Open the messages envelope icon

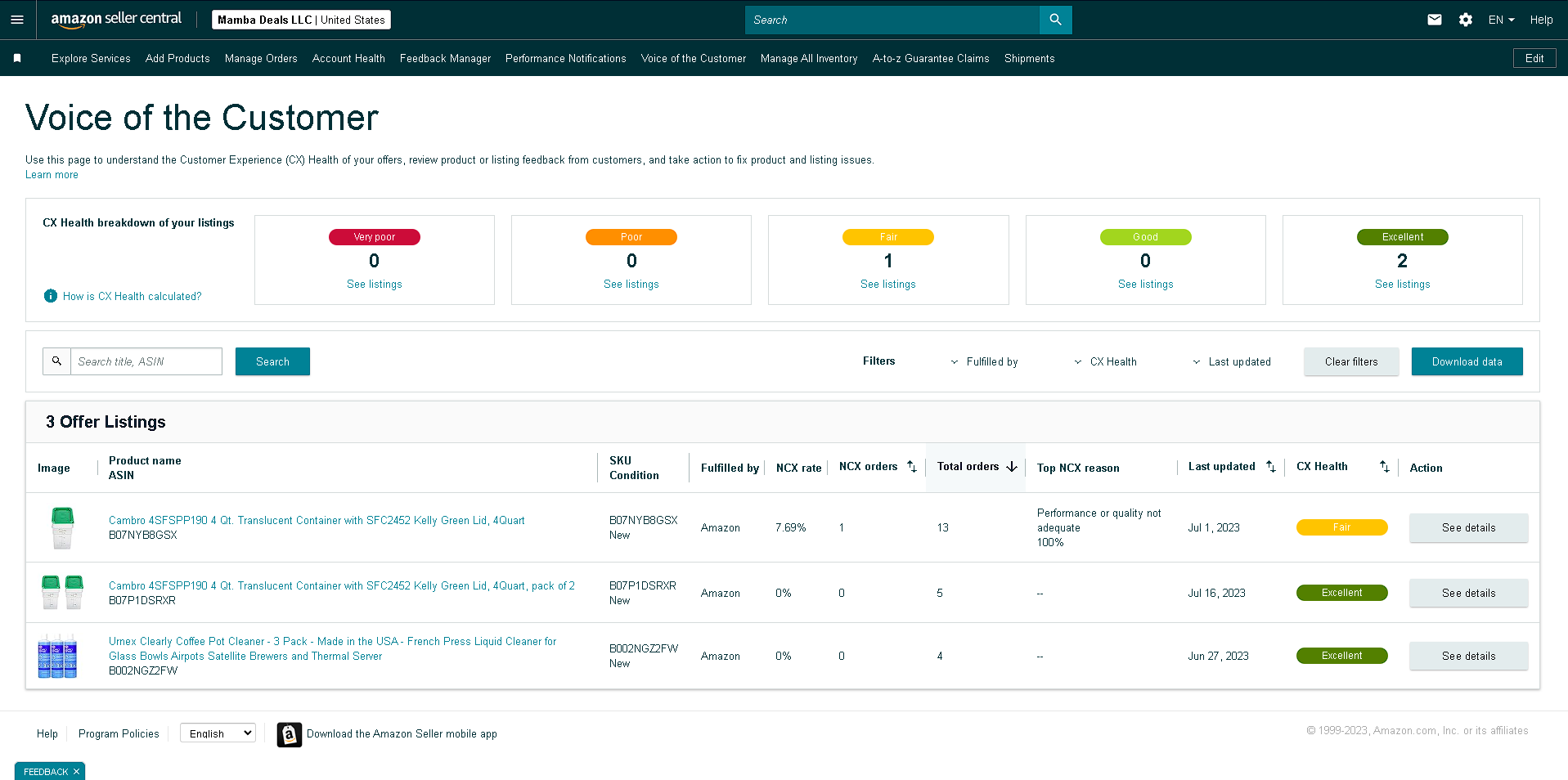pyautogui.click(x=1435, y=20)
